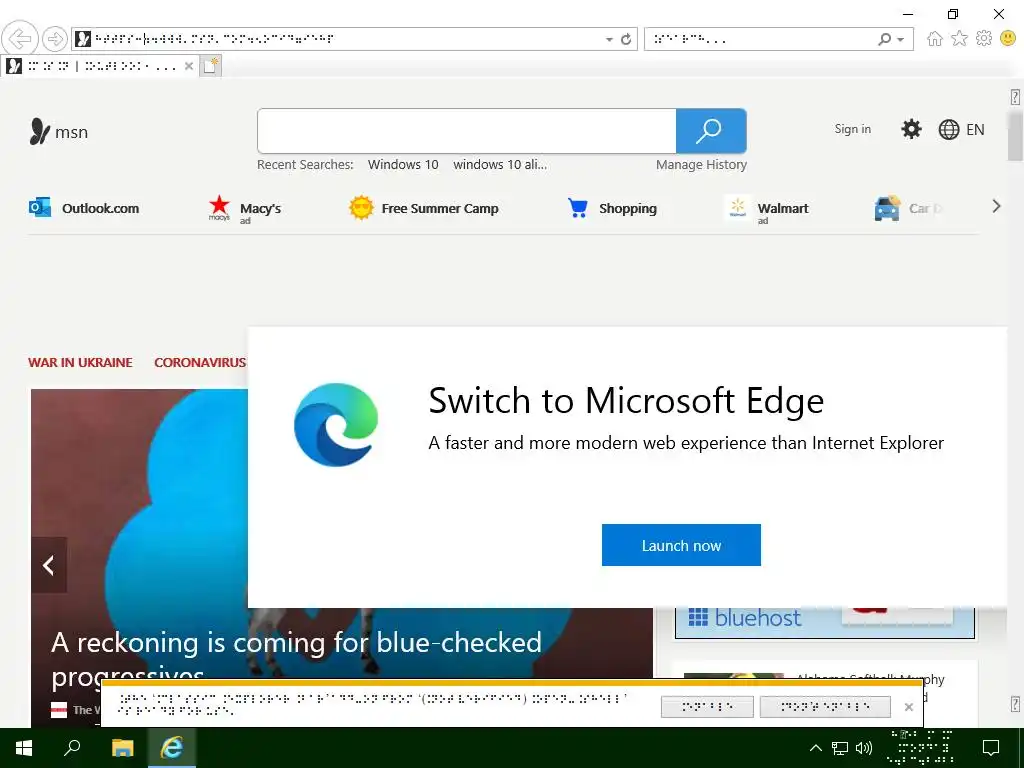The width and height of the screenshot is (1024, 768).
Task: Open Free Summer Camp shortcut
Action: 424,208
